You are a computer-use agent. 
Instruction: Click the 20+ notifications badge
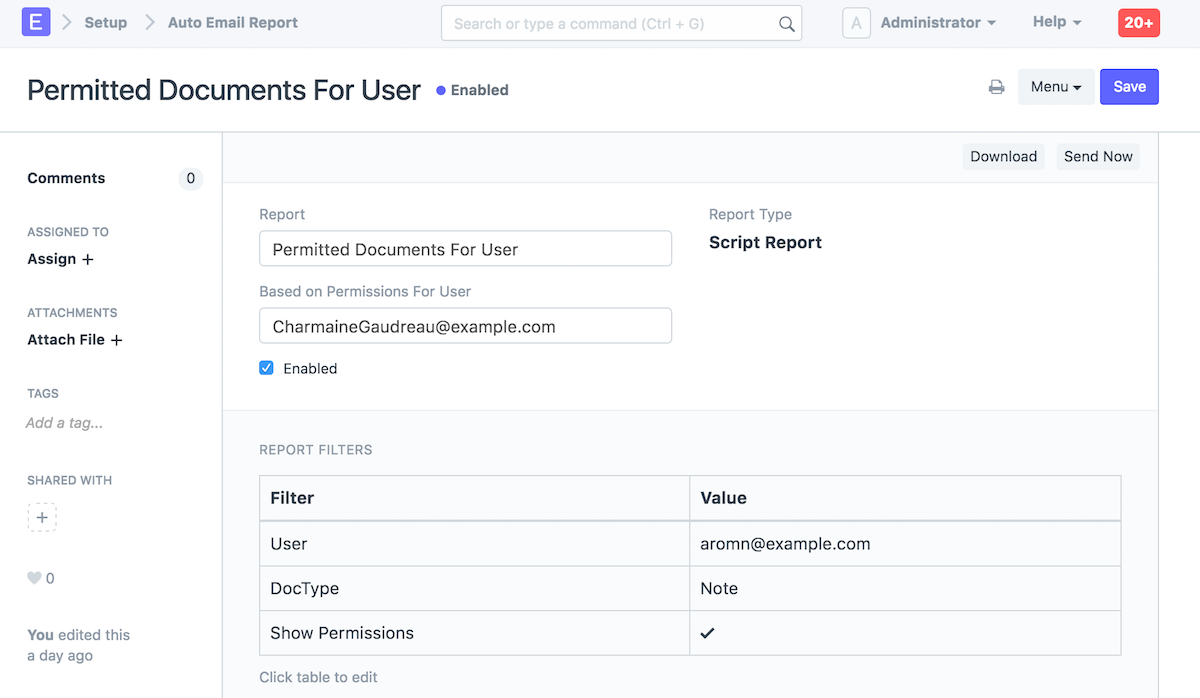(1138, 23)
